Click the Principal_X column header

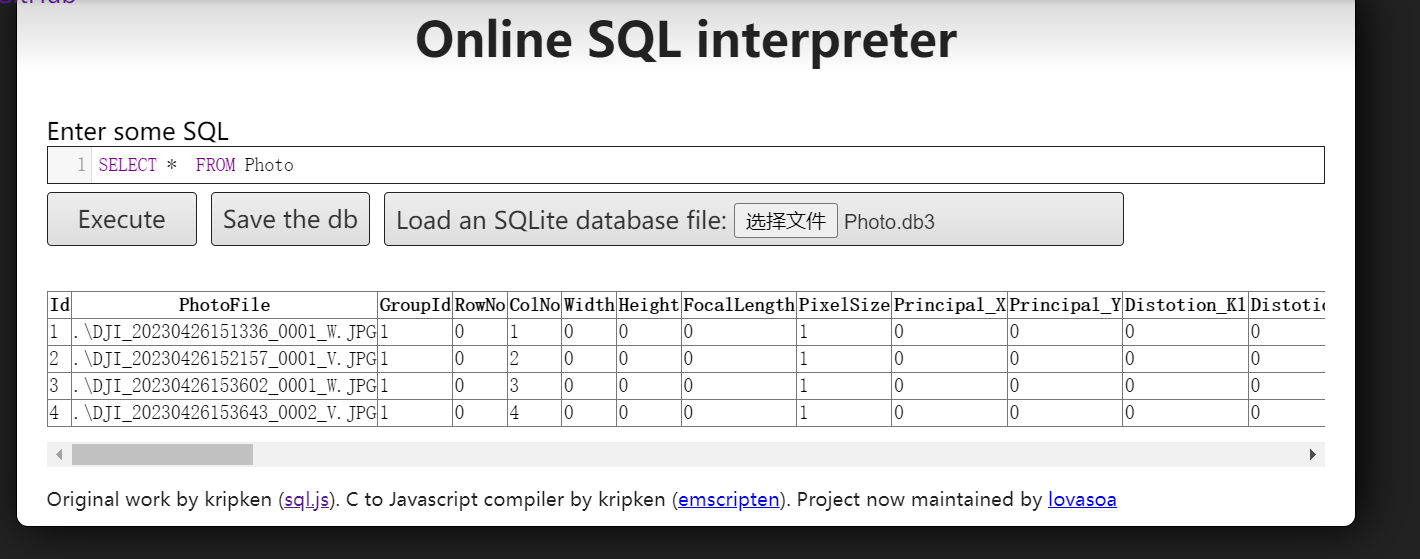pyautogui.click(x=950, y=305)
